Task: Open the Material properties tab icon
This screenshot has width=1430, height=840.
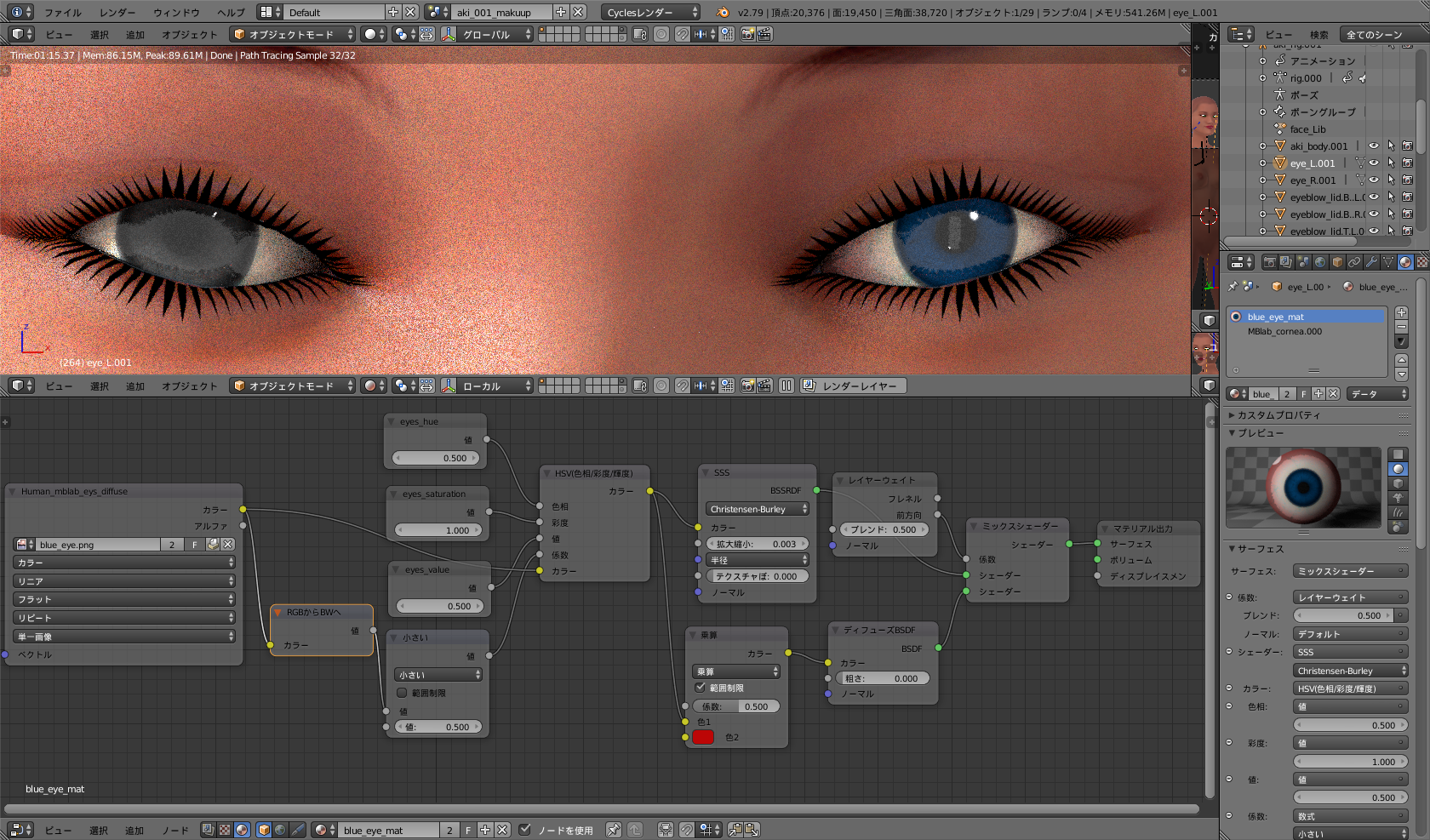Action: point(1404,262)
